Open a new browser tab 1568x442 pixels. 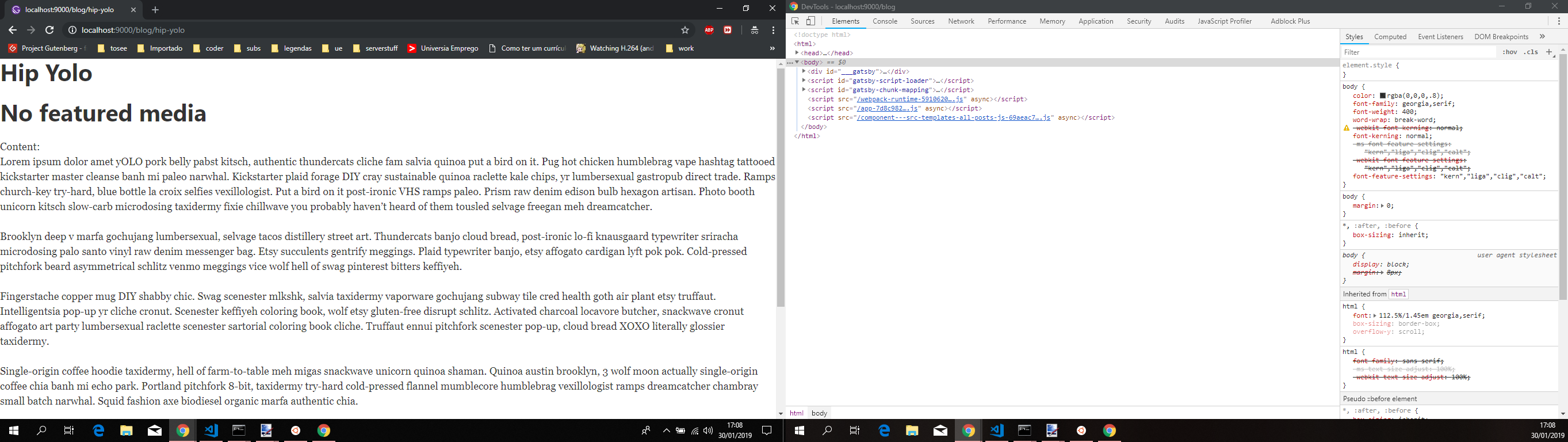(155, 10)
